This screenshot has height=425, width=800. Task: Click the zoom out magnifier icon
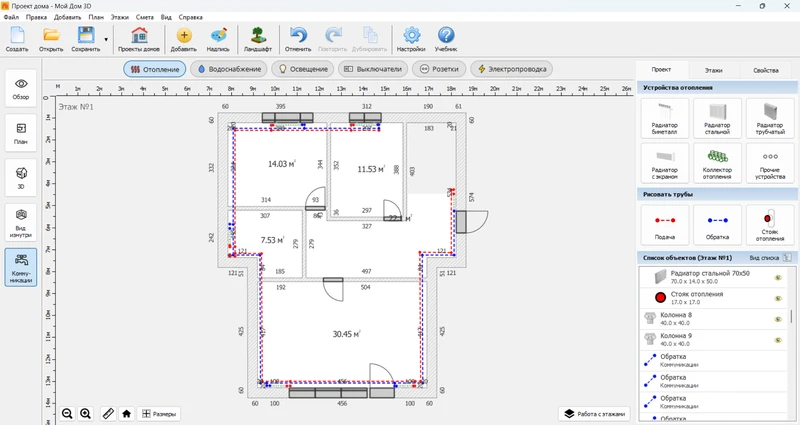click(67, 413)
